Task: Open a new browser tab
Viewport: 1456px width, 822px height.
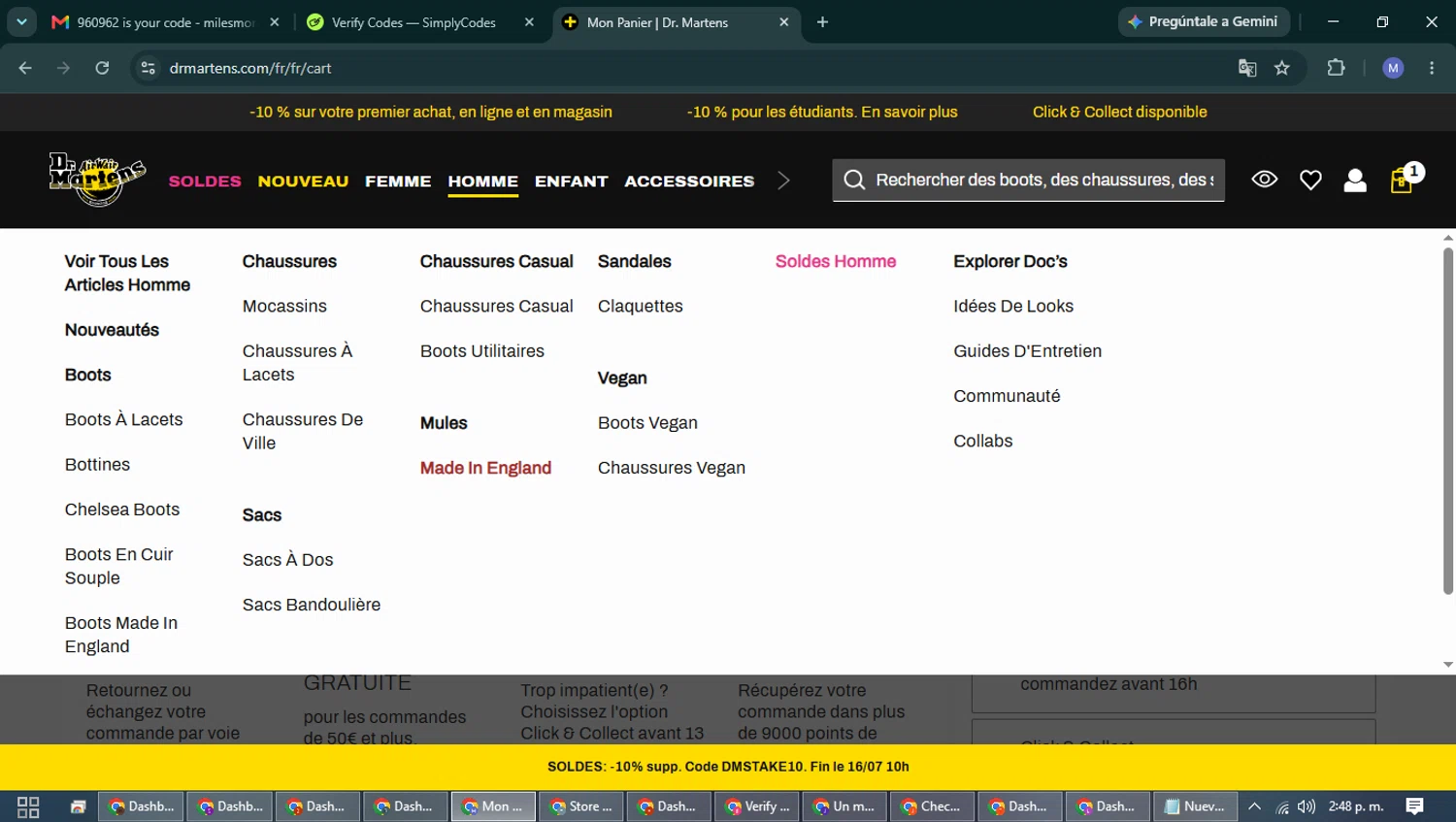Action: (x=822, y=22)
